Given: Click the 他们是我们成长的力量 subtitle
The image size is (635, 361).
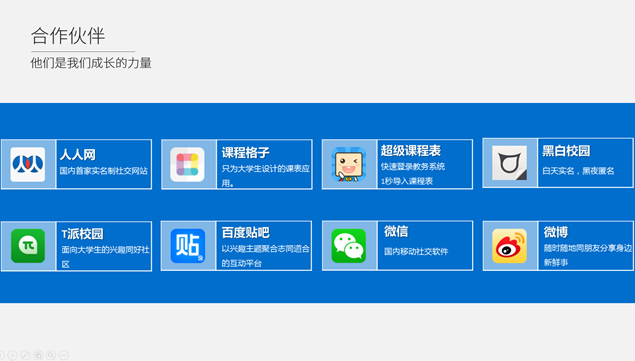Looking at the screenshot, I should coord(91,63).
